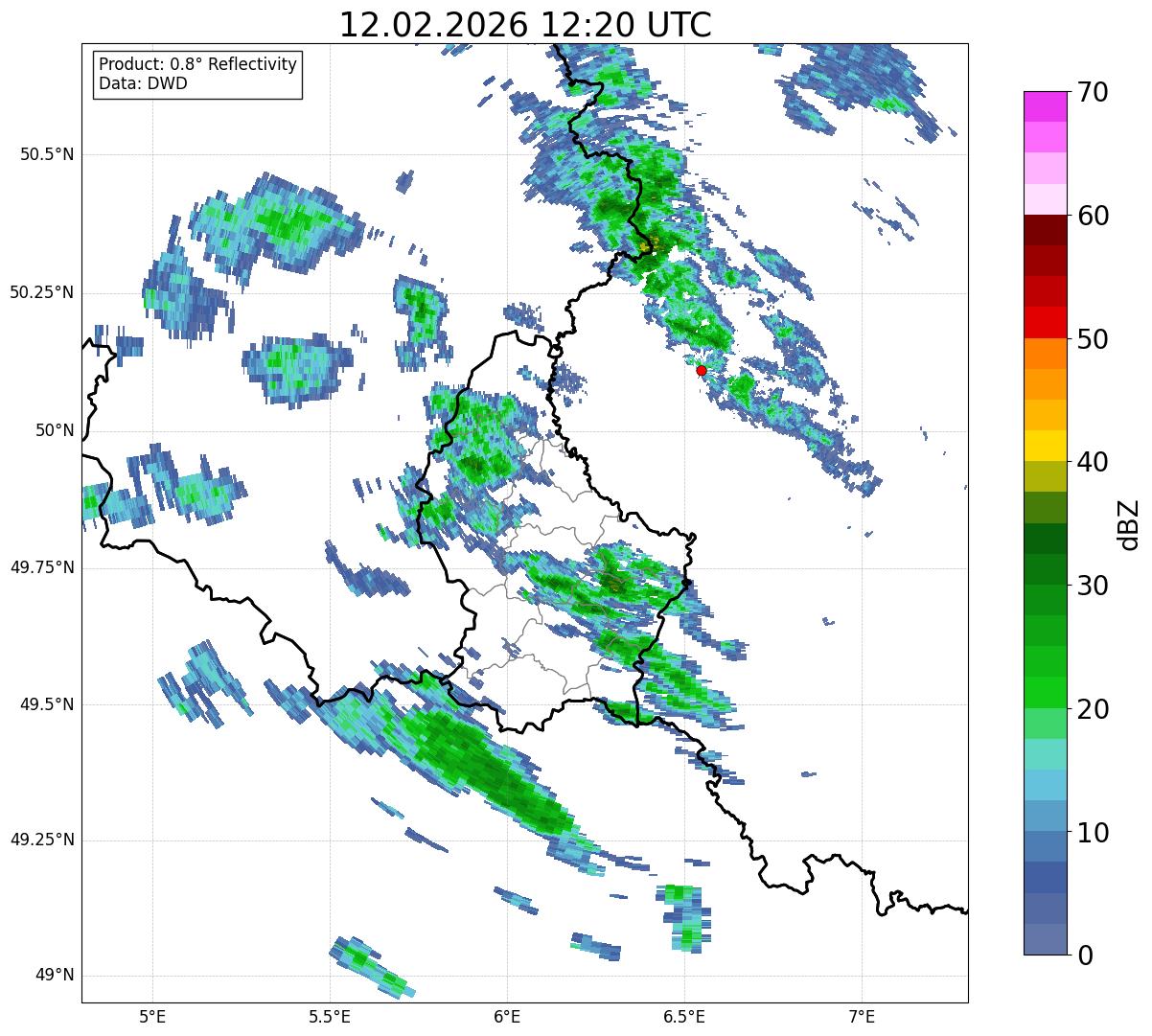
Task: Click the light cyan colorbar swatch below 20
Action: tap(1045, 754)
